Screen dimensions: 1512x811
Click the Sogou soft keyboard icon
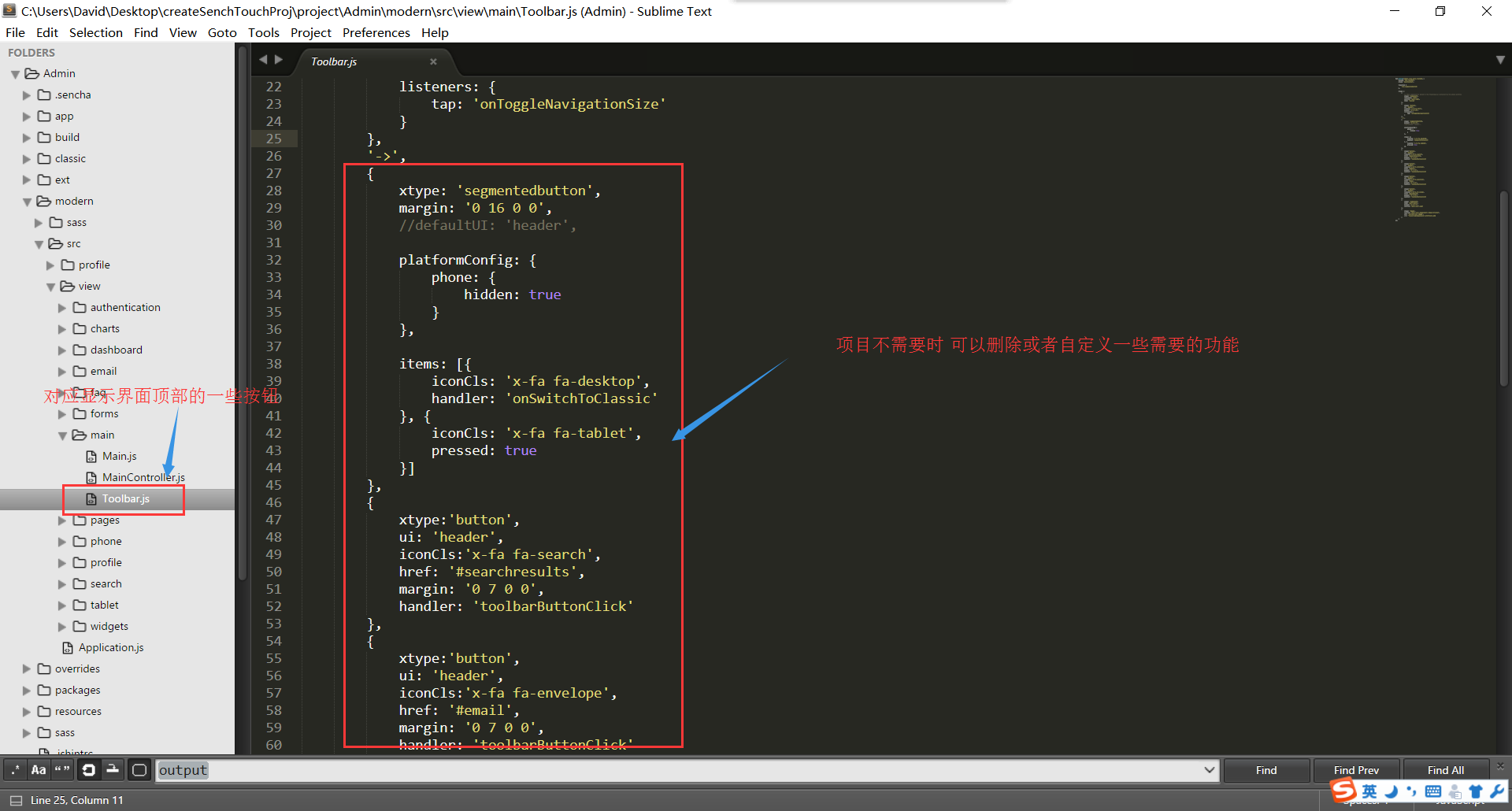[1433, 791]
